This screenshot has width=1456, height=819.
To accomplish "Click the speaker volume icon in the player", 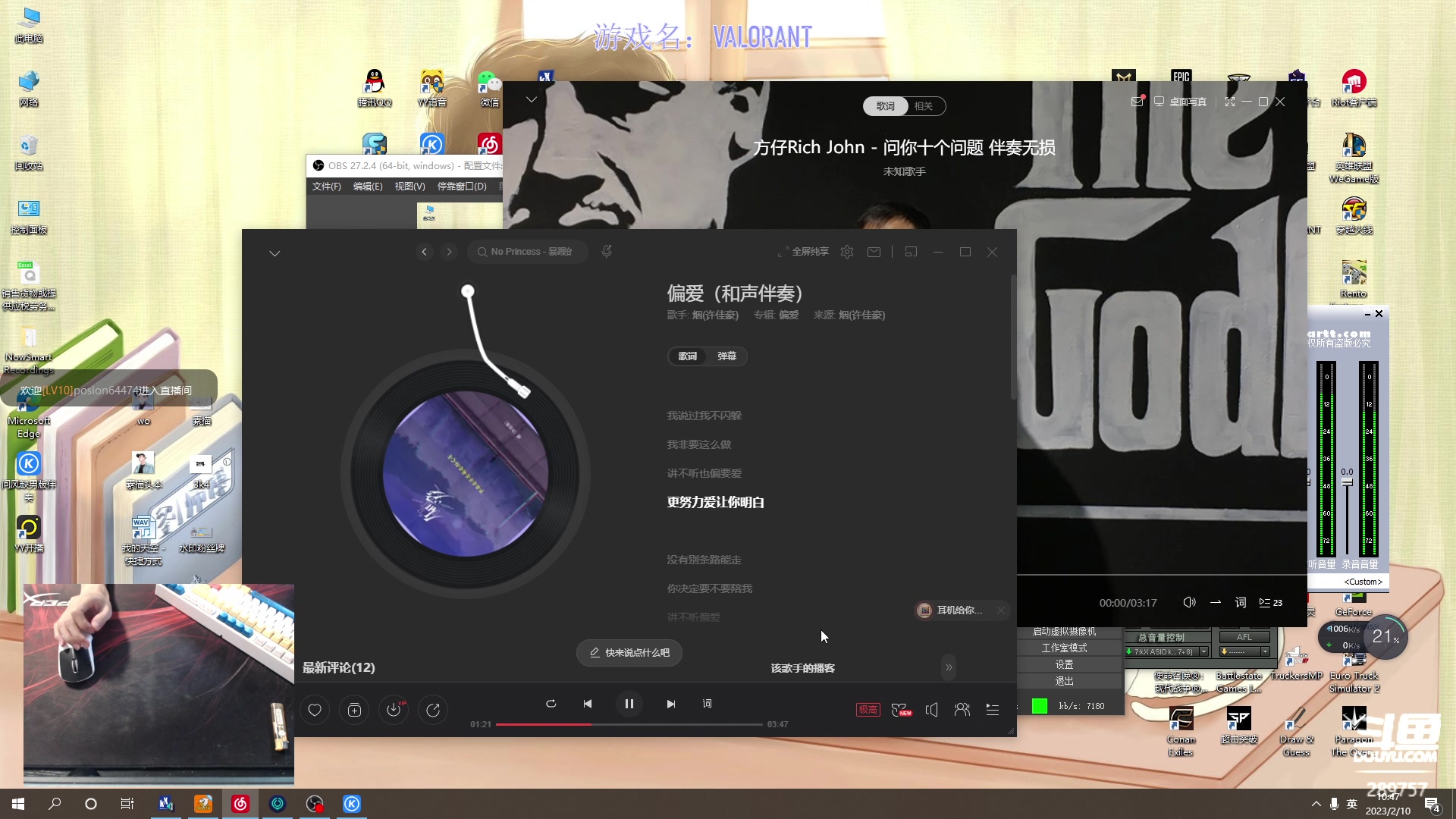I will pos(932,710).
